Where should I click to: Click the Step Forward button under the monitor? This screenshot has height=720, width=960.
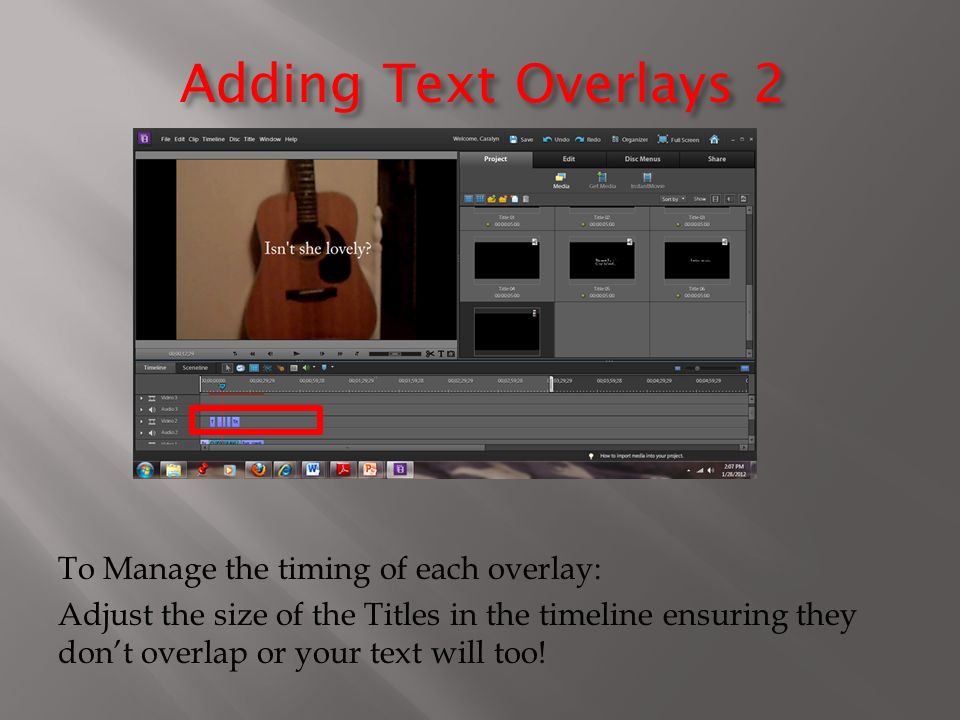[322, 354]
